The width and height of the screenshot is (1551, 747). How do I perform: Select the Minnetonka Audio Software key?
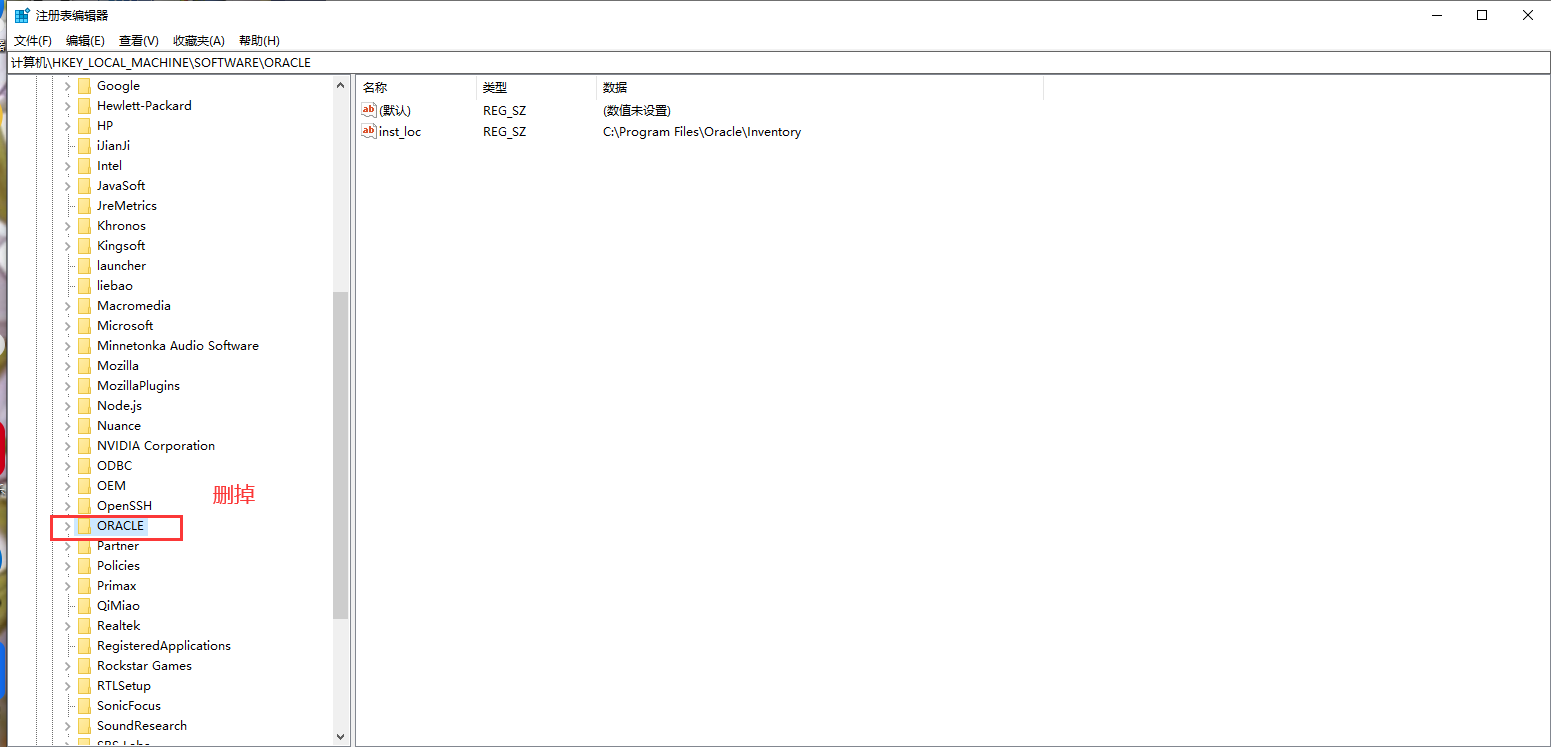pyautogui.click(x=178, y=346)
